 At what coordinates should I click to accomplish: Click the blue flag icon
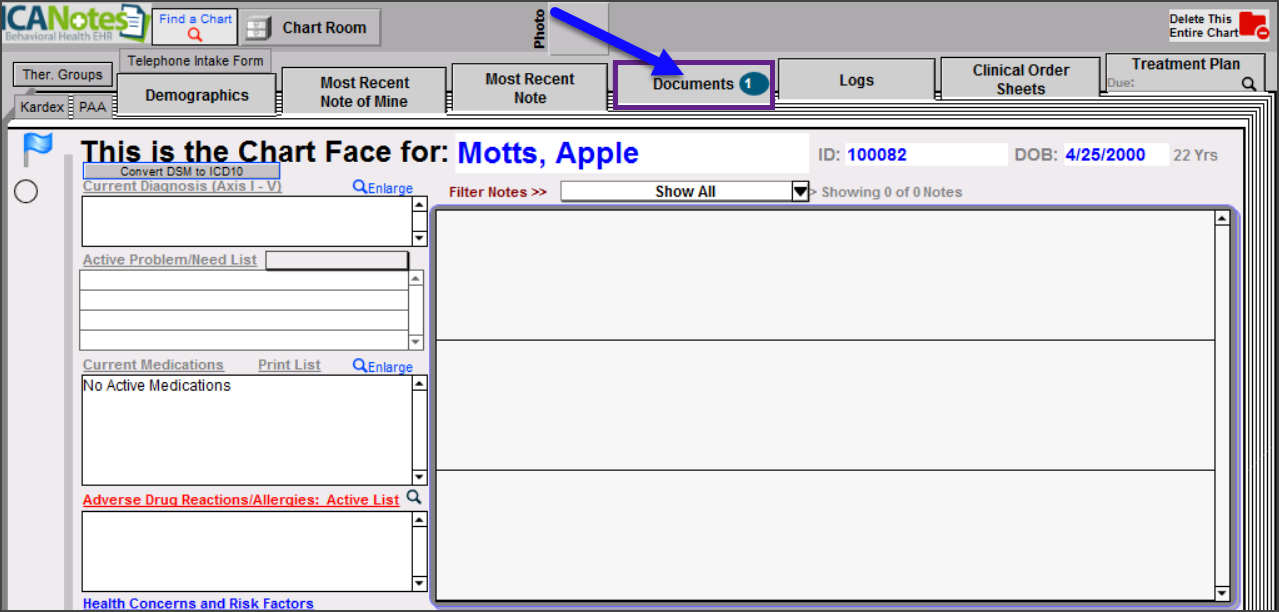[x=38, y=149]
